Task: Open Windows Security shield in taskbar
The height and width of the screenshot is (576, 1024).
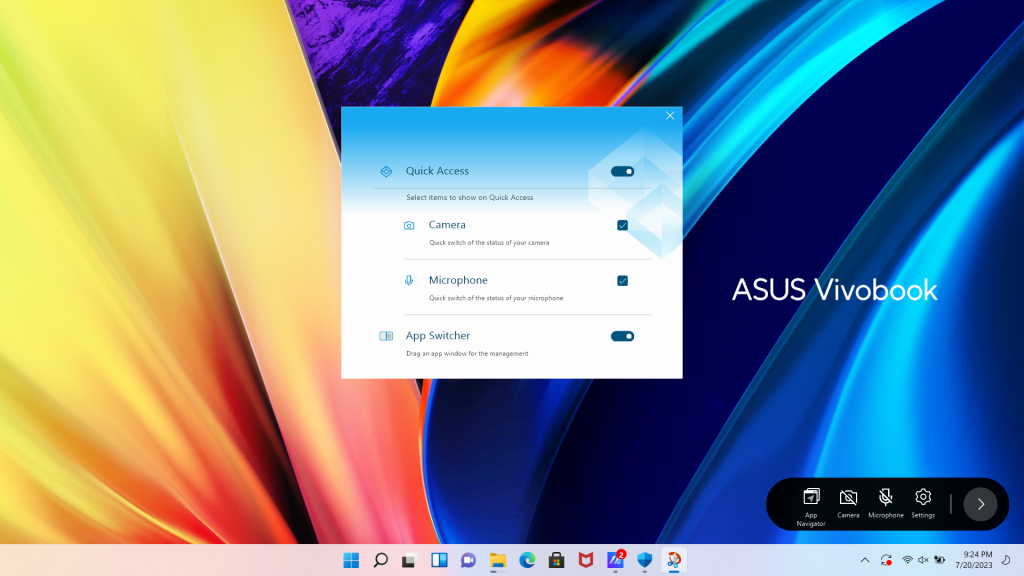Action: (645, 560)
